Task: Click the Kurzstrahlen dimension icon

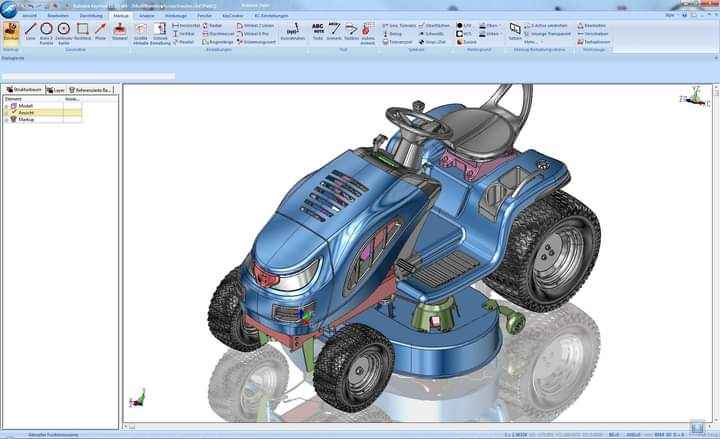Action: pos(292,31)
